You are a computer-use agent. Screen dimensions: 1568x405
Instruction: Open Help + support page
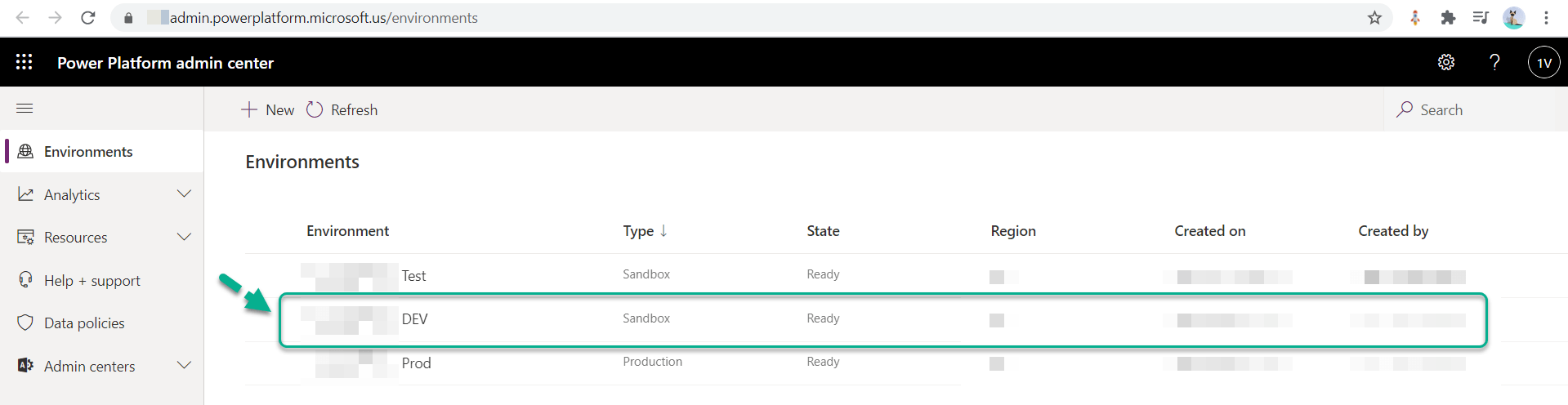tap(92, 281)
